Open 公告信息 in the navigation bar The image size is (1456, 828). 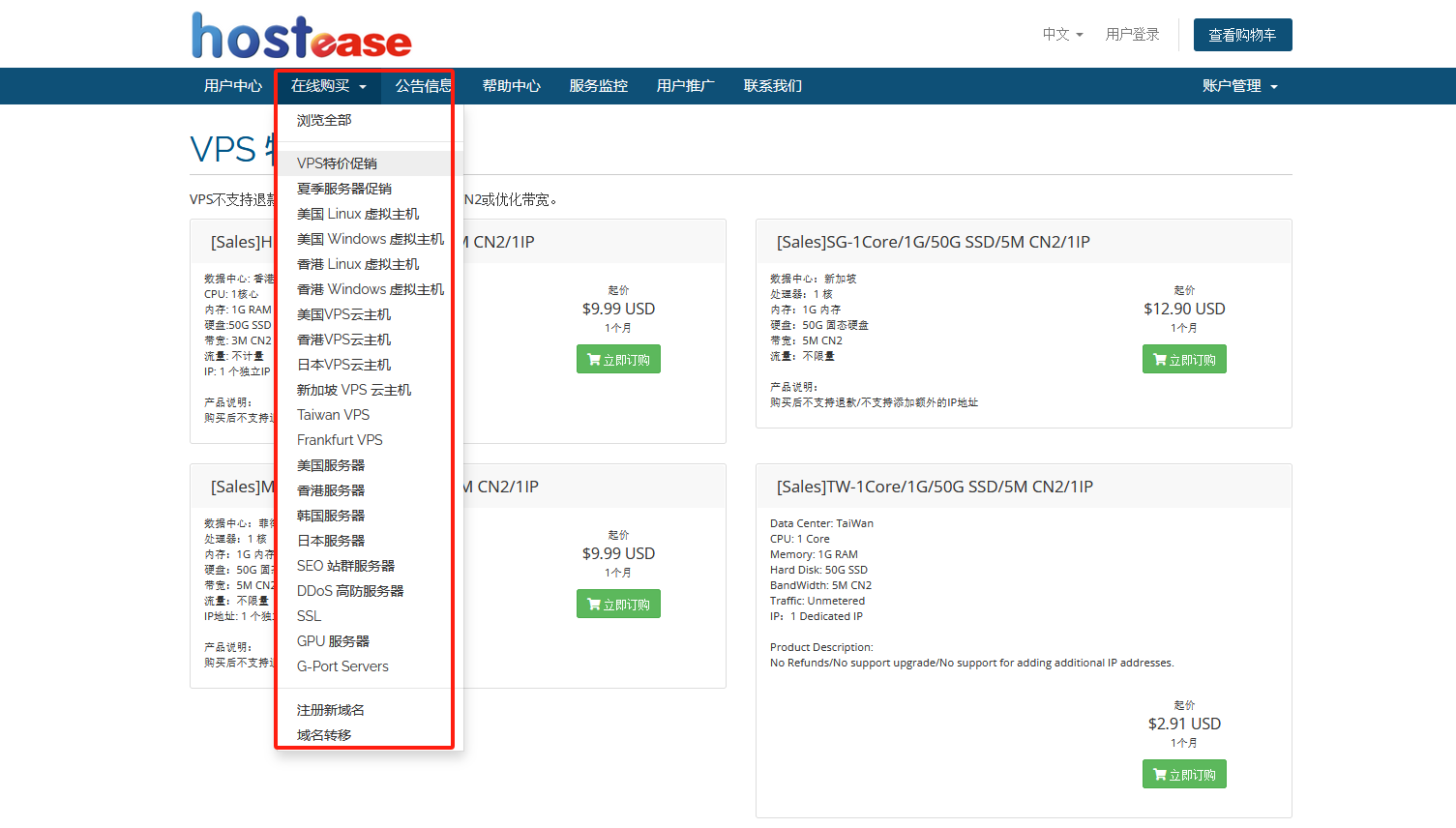pyautogui.click(x=424, y=86)
